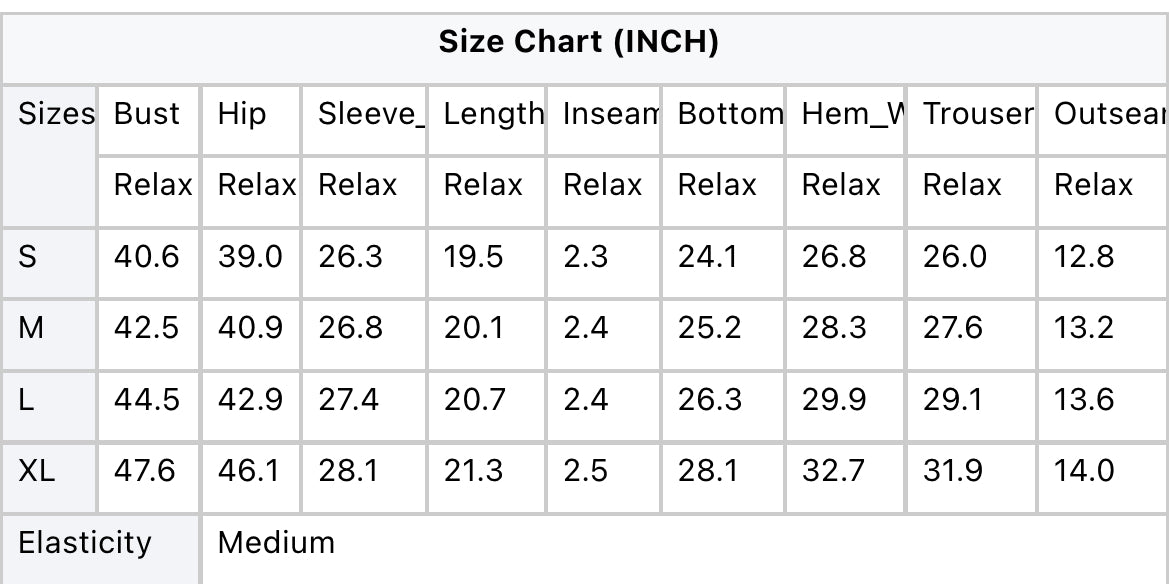Click Relax subheader under Bust
This screenshot has height=584, width=1170.
(x=153, y=185)
